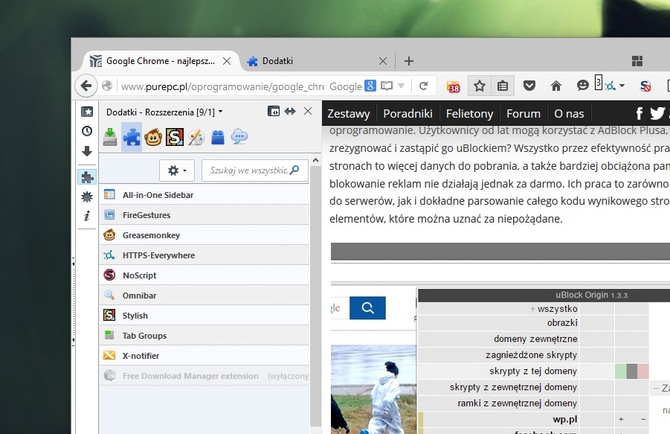Image resolution: width=670 pixels, height=434 pixels.
Task: Click green allow cell for skrypty z tej domeny
Action: tap(620, 371)
